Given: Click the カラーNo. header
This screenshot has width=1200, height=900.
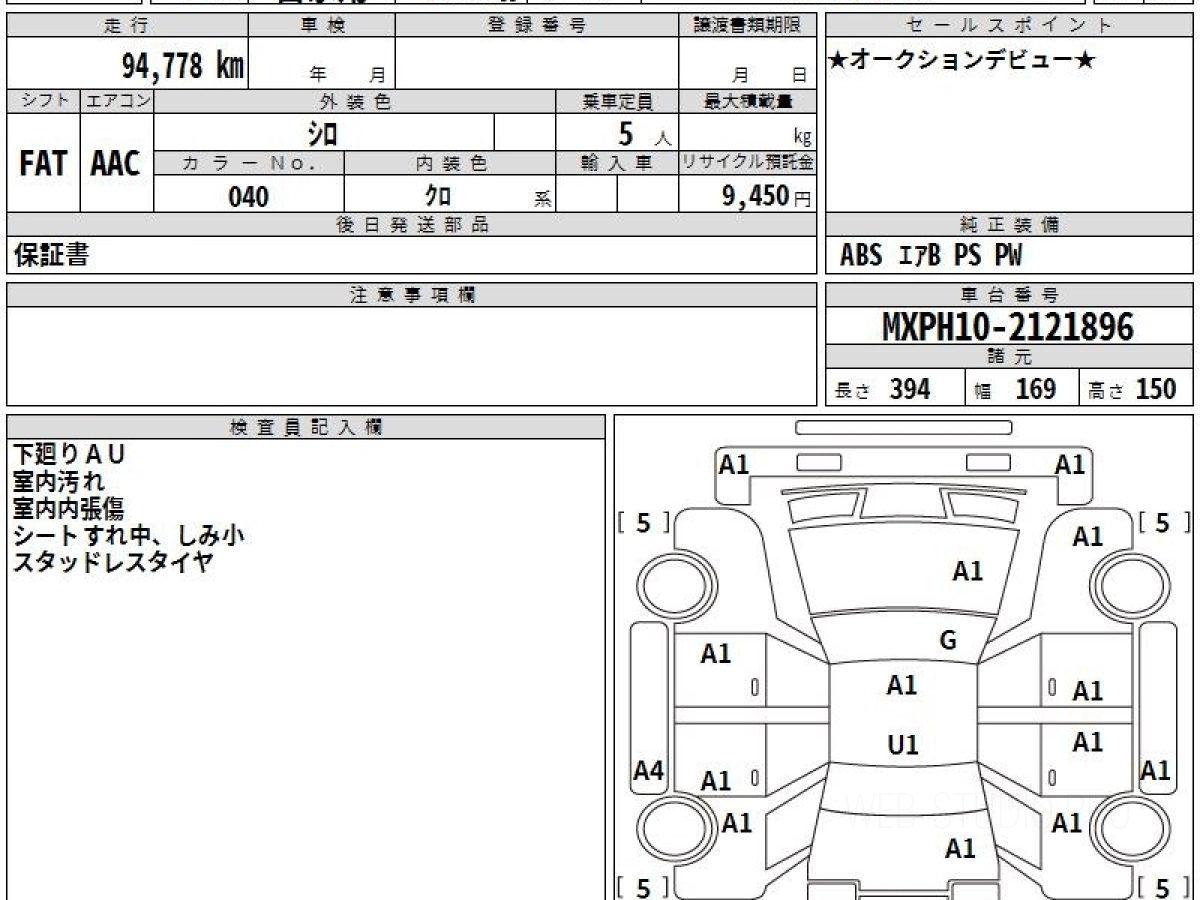Looking at the screenshot, I should point(249,164).
